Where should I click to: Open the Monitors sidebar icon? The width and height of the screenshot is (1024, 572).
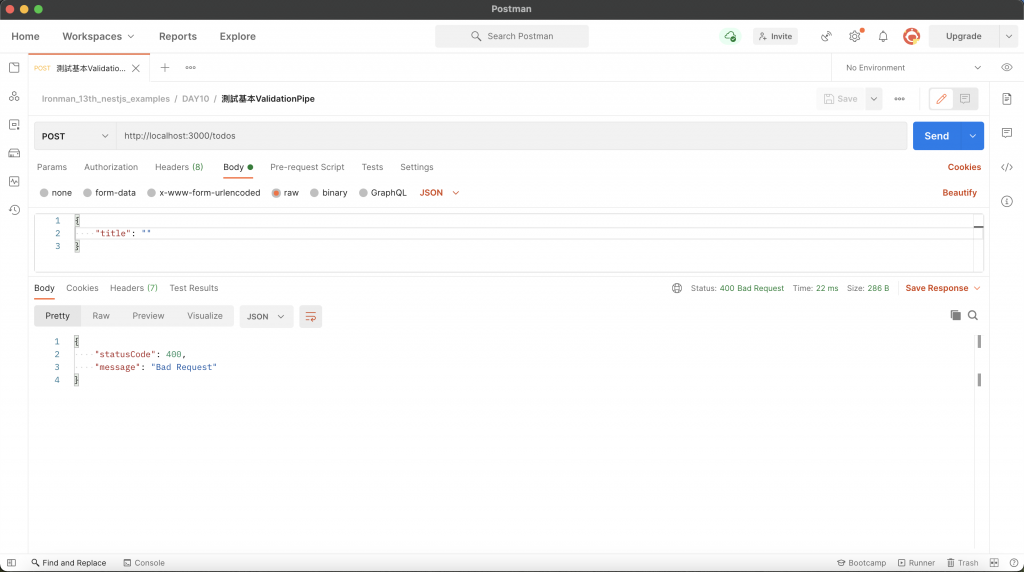[x=14, y=182]
